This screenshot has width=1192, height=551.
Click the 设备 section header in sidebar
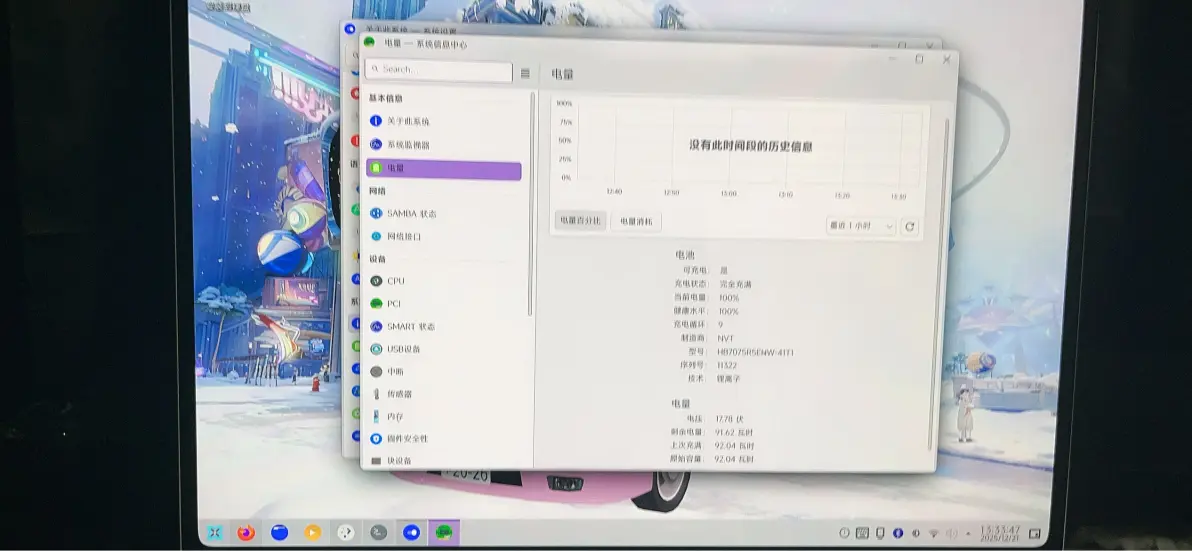pyautogui.click(x=378, y=259)
